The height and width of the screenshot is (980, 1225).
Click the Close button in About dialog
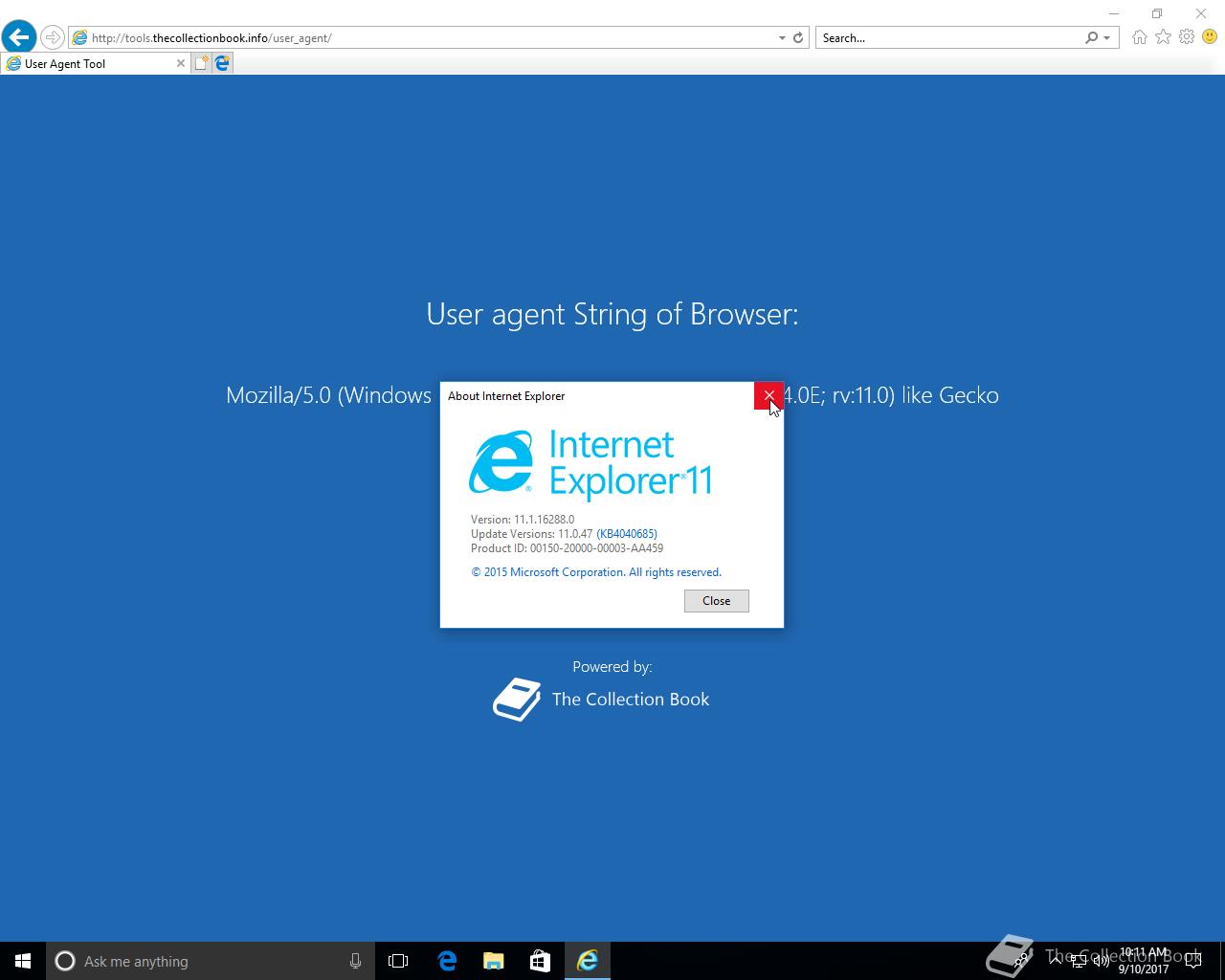point(716,601)
